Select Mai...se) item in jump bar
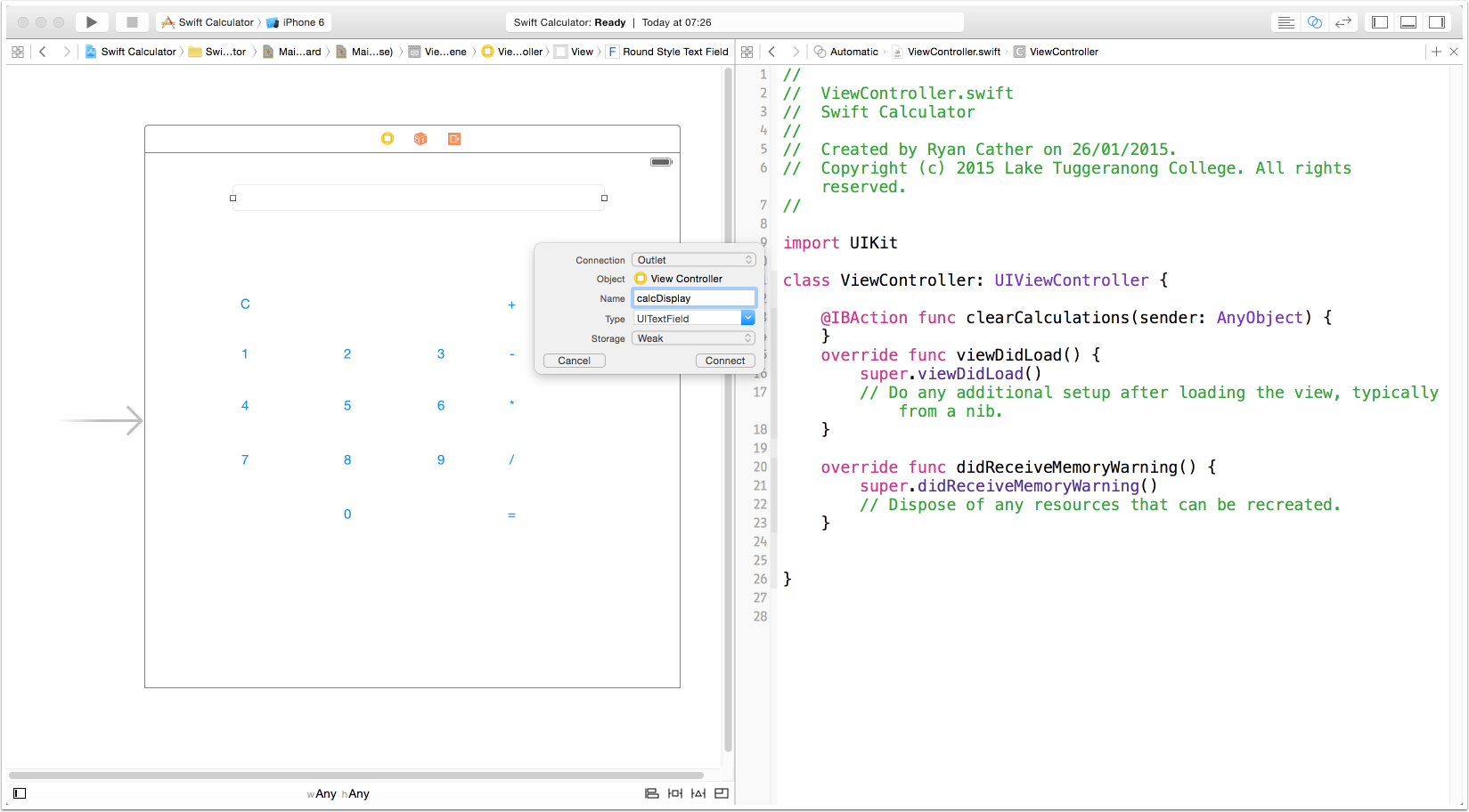The image size is (1469, 812). (364, 52)
